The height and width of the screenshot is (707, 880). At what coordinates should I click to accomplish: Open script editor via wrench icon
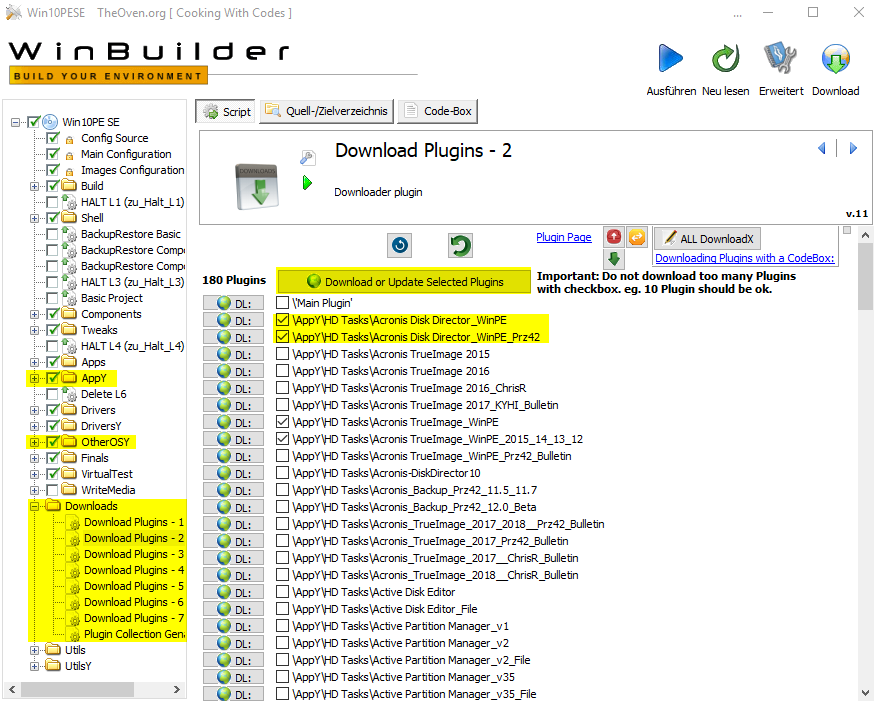coord(308,157)
